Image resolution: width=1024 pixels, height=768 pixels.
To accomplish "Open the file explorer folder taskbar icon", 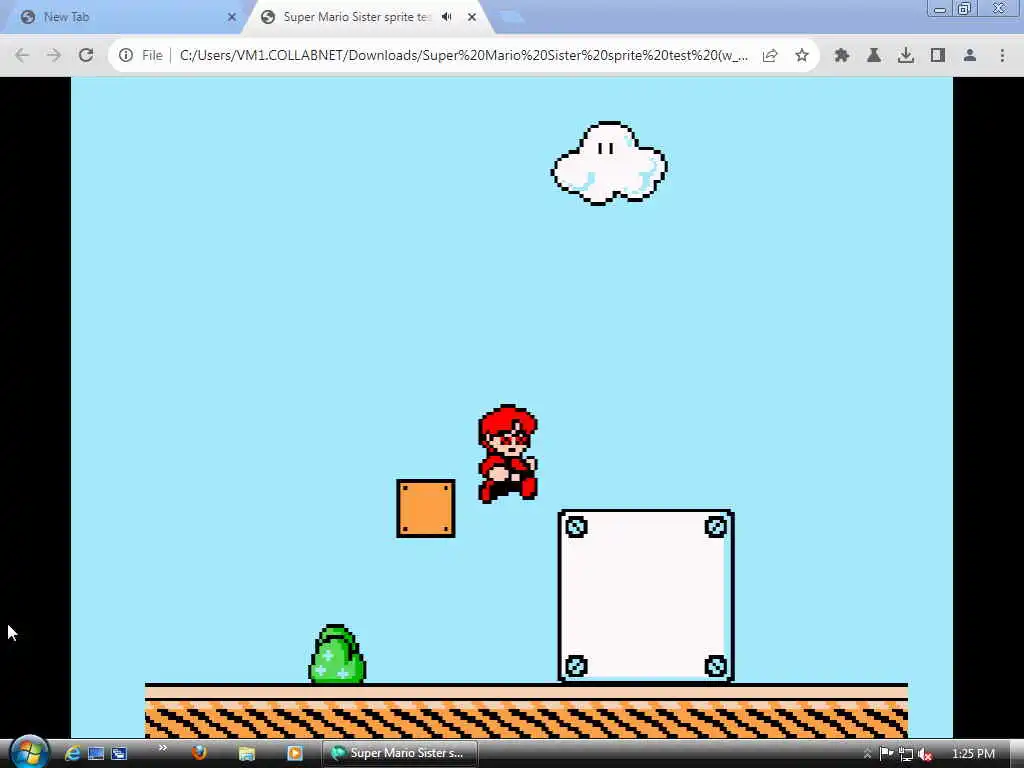I will (x=246, y=754).
